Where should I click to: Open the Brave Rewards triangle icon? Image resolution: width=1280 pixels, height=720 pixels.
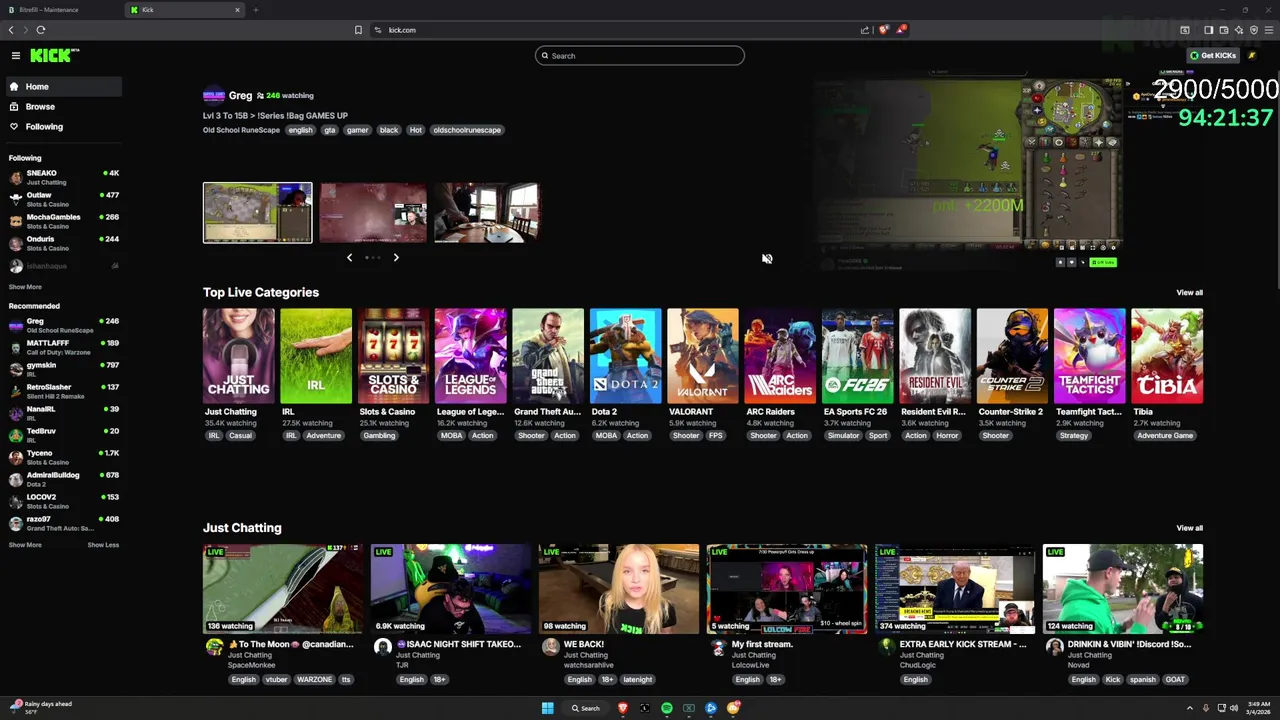tap(901, 30)
